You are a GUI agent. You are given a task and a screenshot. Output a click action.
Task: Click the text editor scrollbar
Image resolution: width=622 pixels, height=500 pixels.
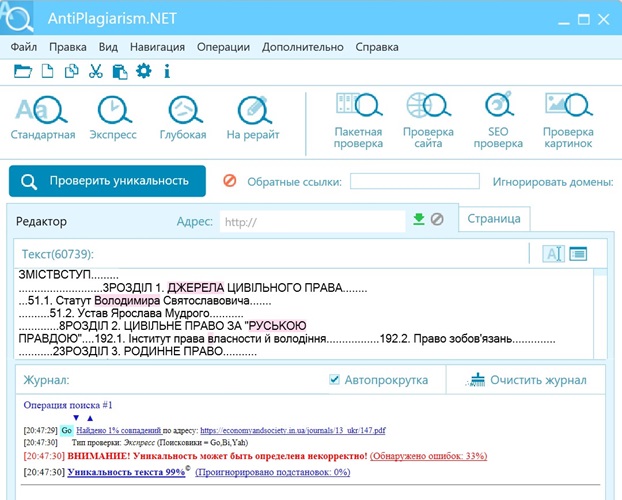point(600,313)
